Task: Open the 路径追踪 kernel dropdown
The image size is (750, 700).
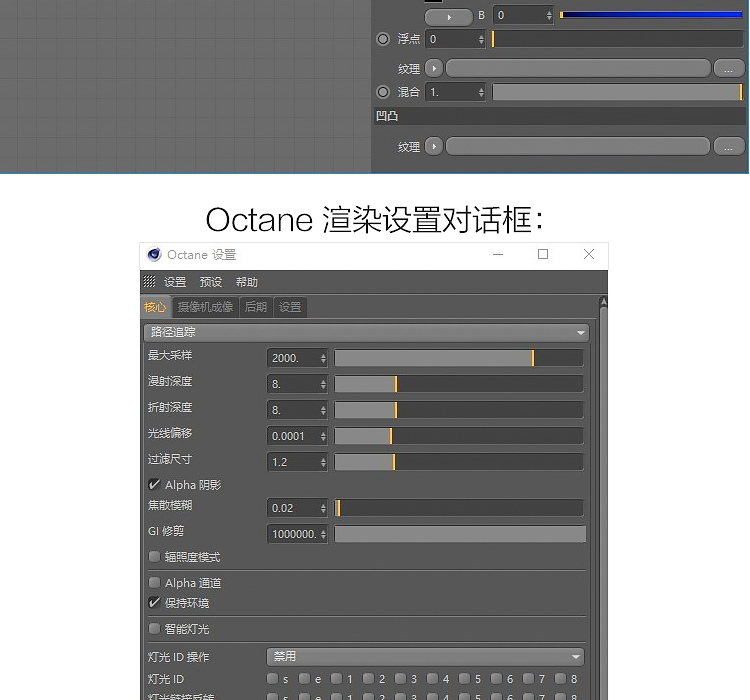Action: 366,333
